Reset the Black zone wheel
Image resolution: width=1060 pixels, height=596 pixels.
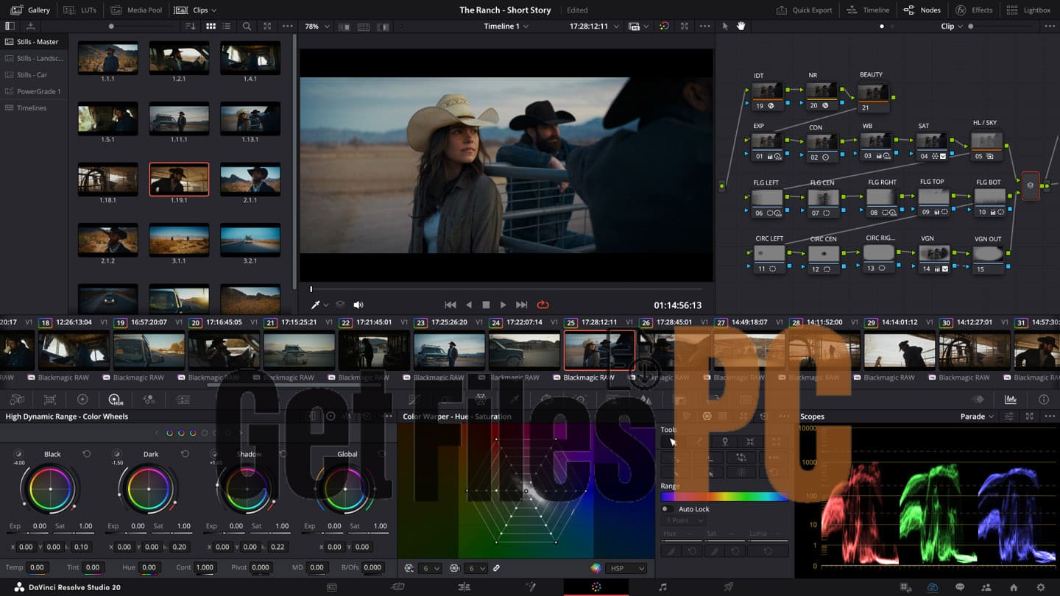87,454
